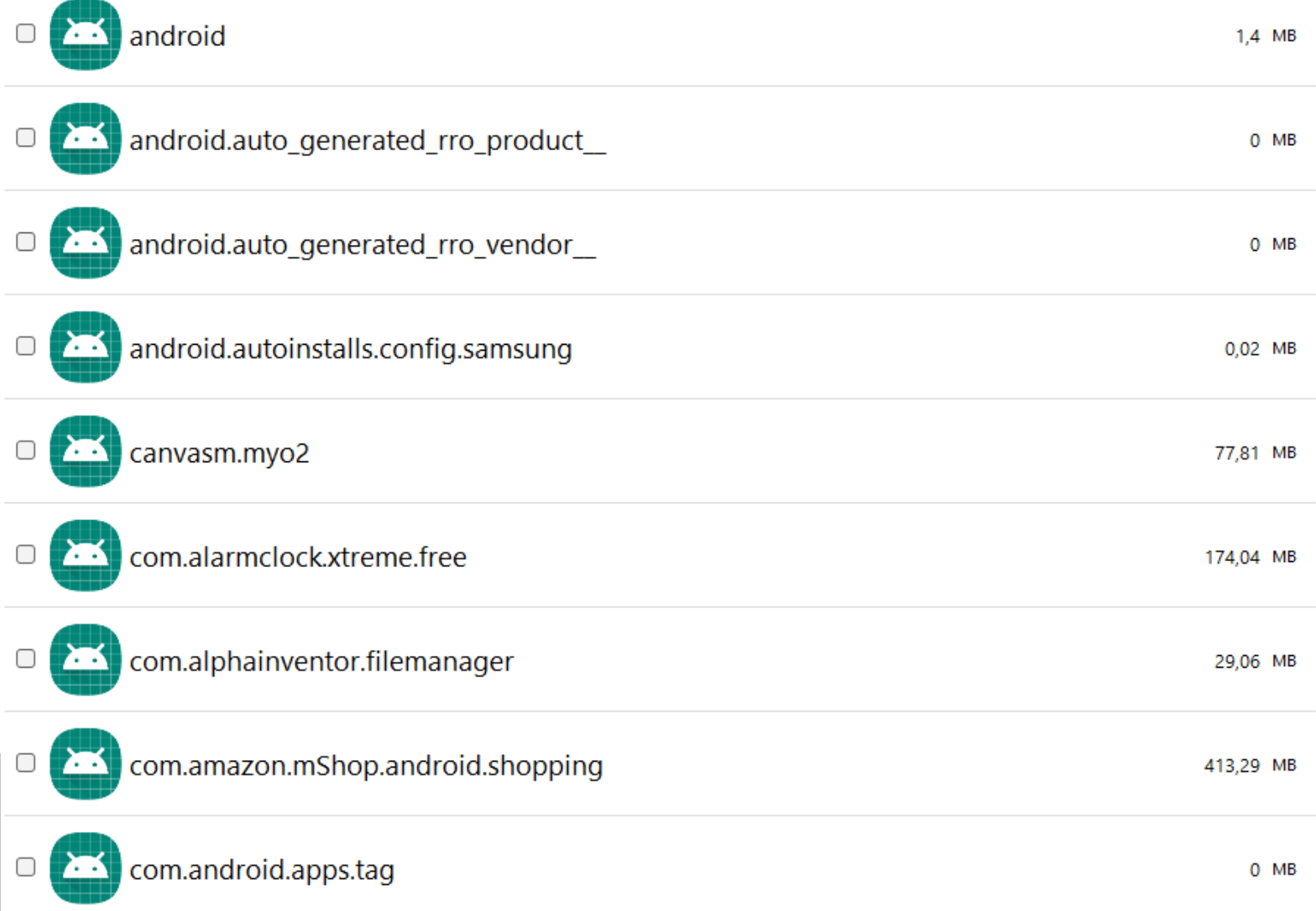The image size is (1316, 911).
Task: Click the icon beside com.amazon.mShop.android.shopping
Action: click(85, 764)
